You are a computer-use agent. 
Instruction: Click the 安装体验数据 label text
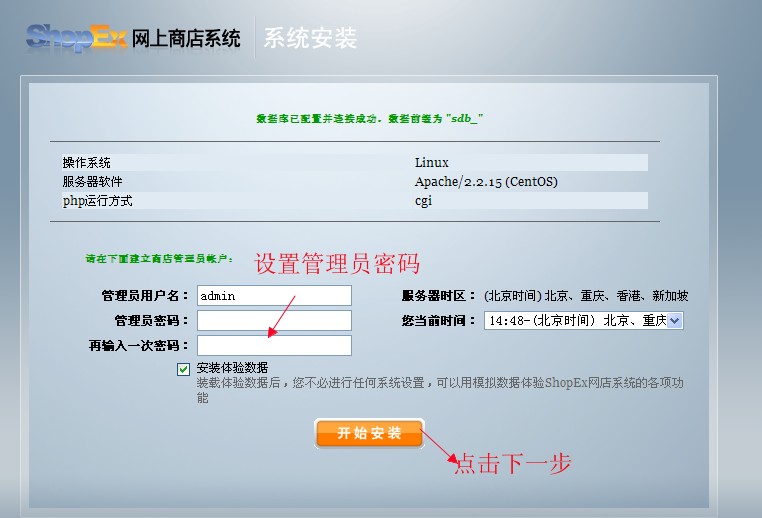[232, 368]
